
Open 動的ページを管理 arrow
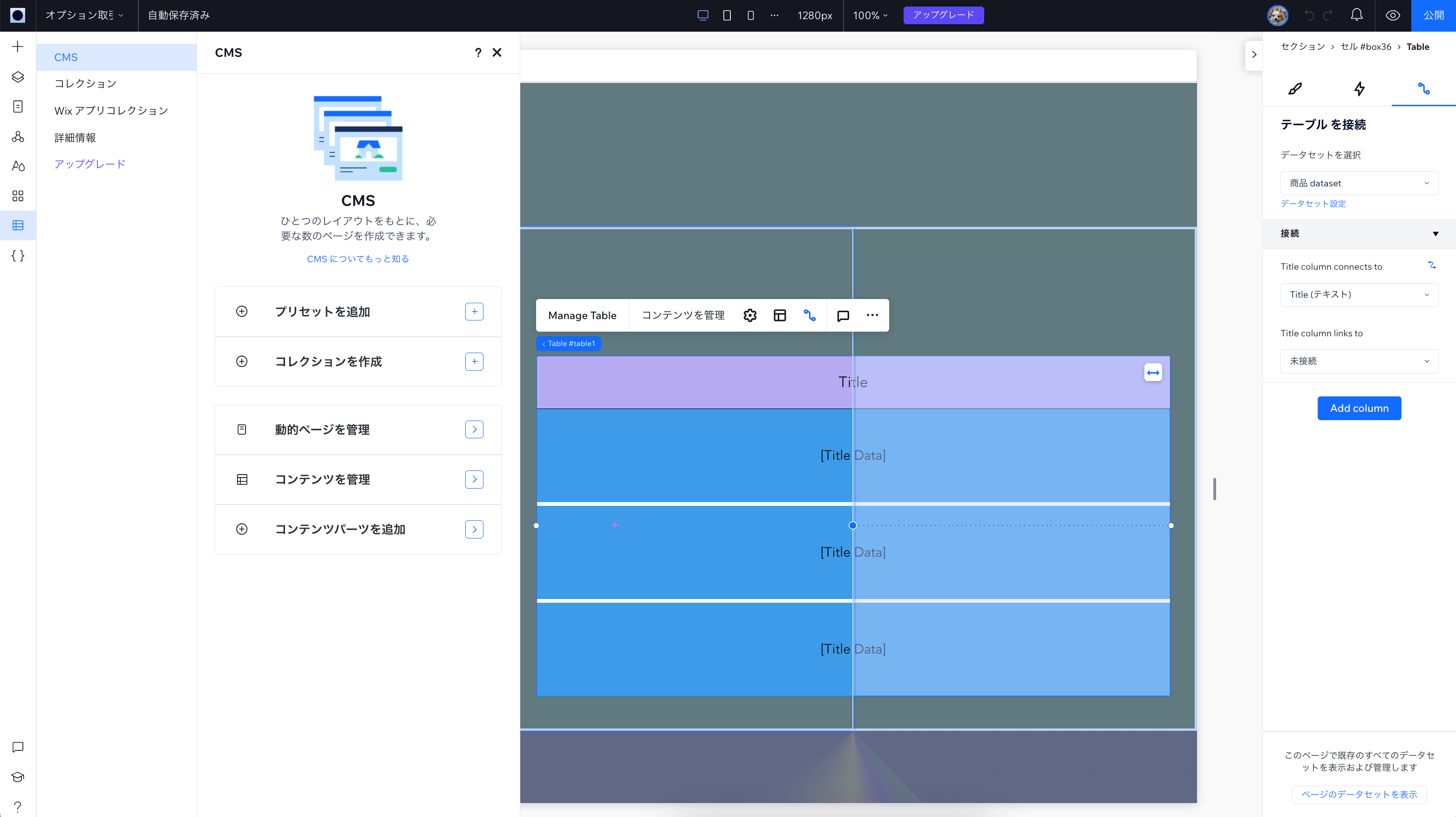pyautogui.click(x=474, y=430)
